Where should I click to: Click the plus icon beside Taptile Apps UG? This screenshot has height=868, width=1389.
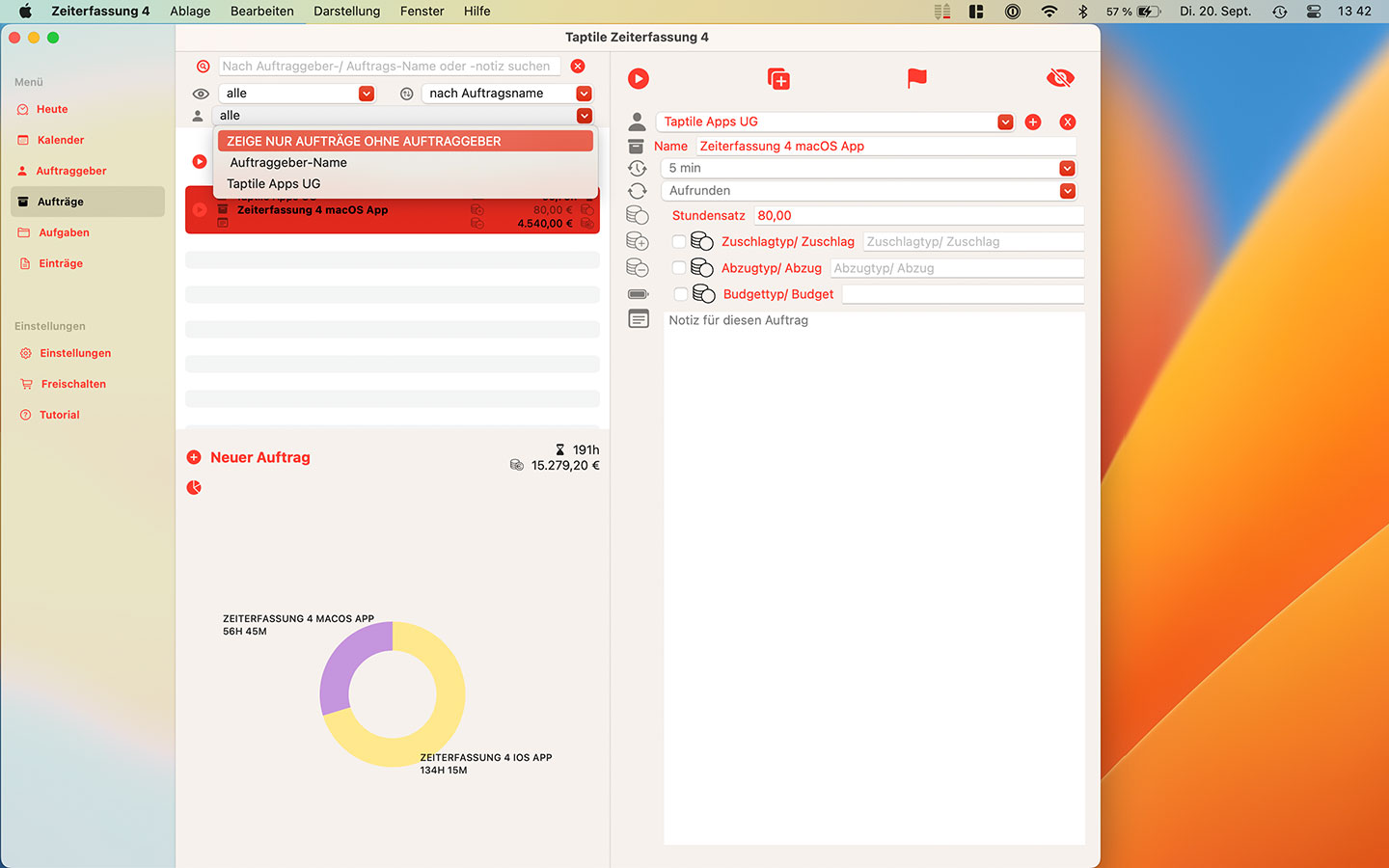pyautogui.click(x=1033, y=122)
